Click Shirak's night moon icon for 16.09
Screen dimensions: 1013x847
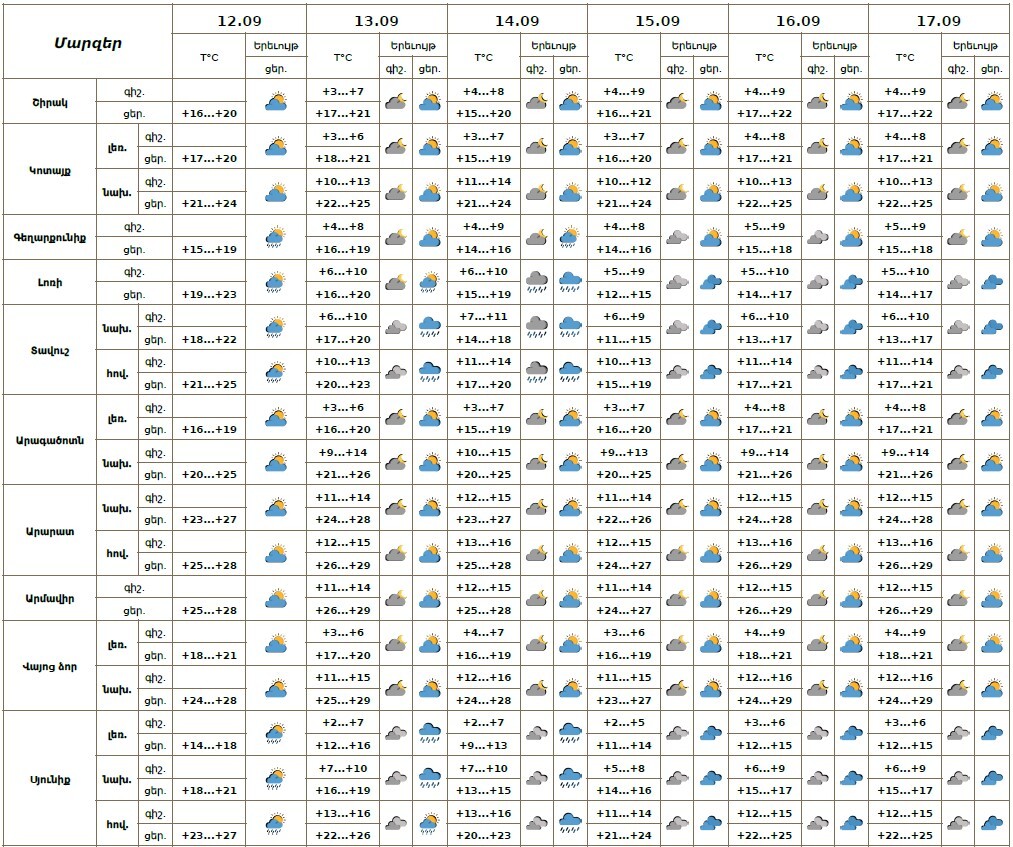(818, 101)
